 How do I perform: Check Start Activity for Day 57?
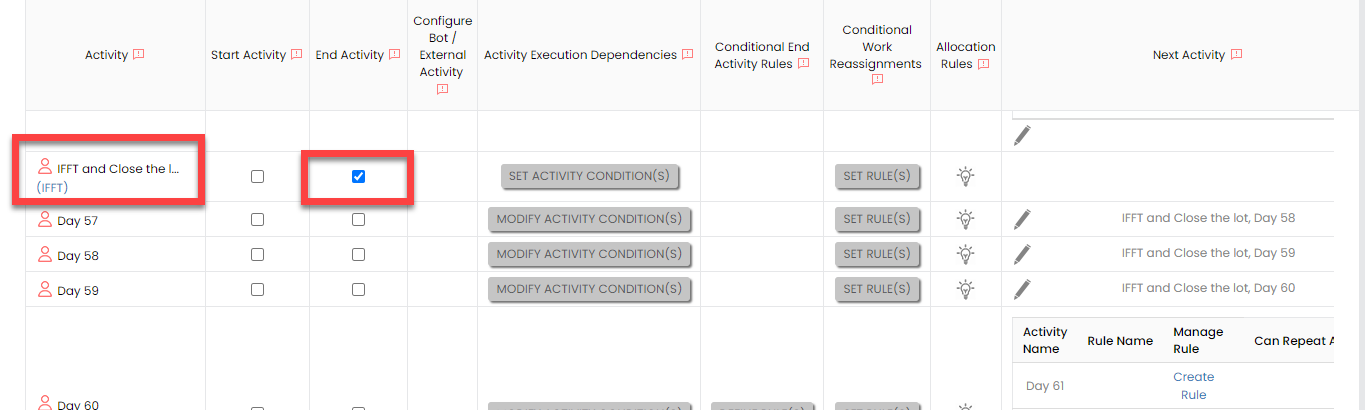[x=257, y=219]
